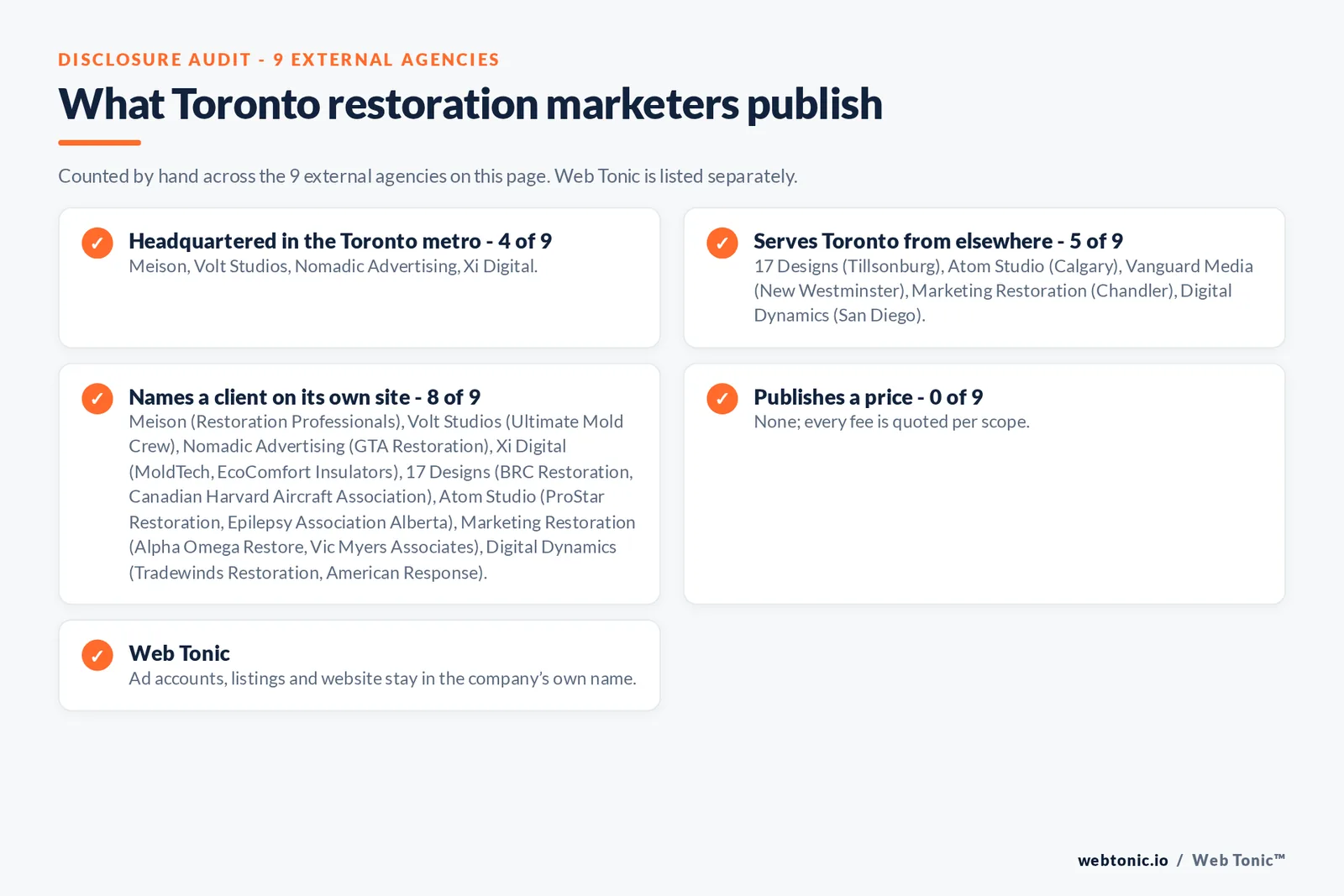Open the webtonic.io footer link

[1123, 860]
